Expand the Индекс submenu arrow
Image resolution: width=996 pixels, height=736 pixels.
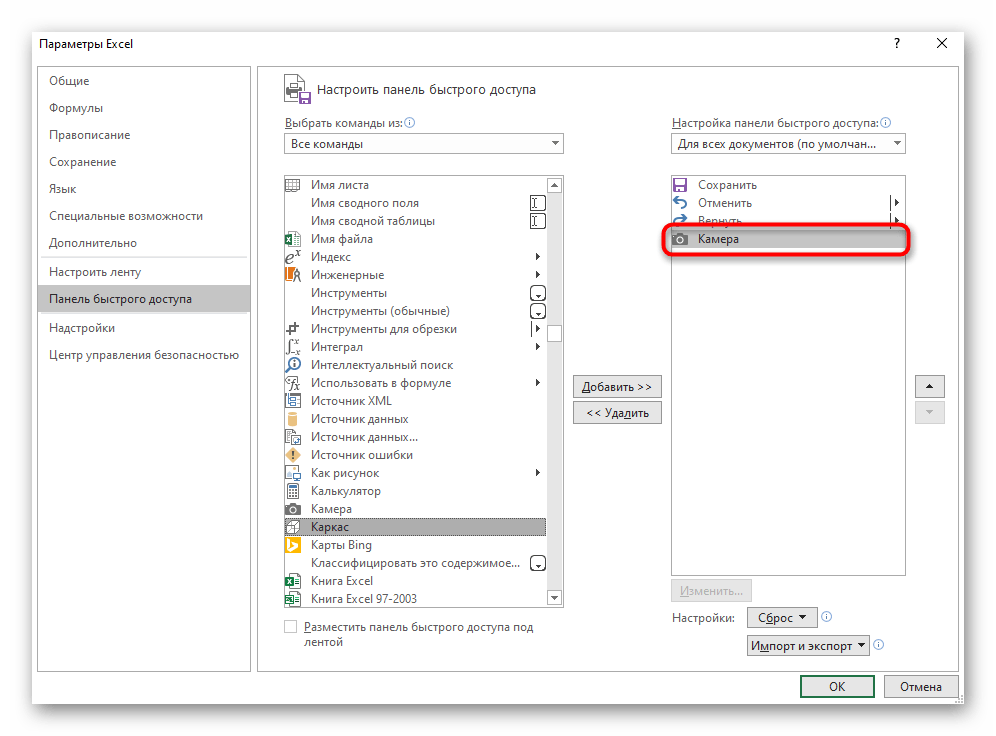[537, 257]
